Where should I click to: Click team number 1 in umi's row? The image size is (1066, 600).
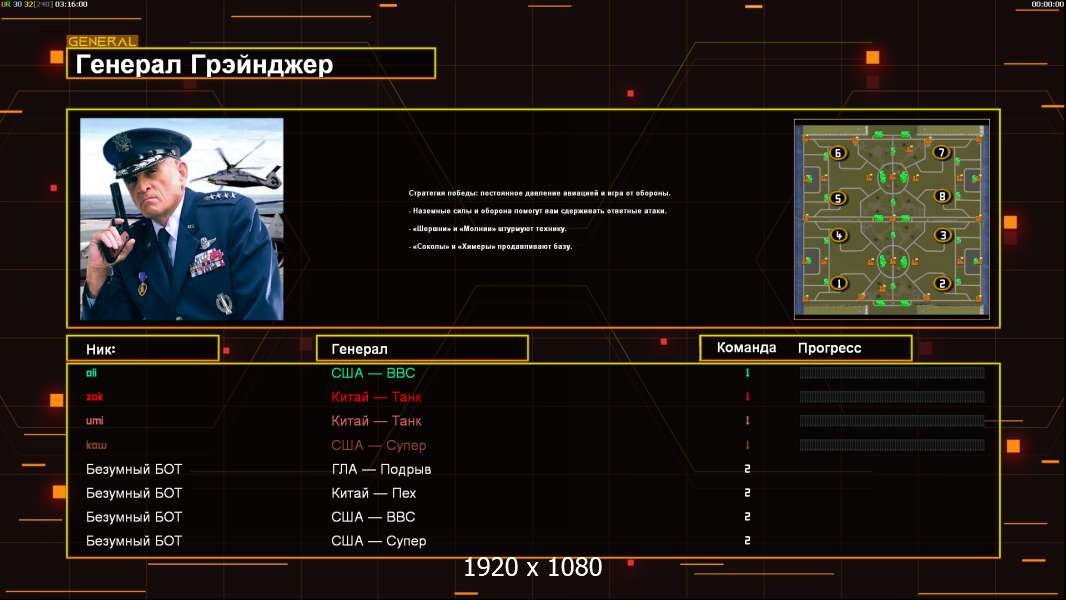[x=747, y=421]
